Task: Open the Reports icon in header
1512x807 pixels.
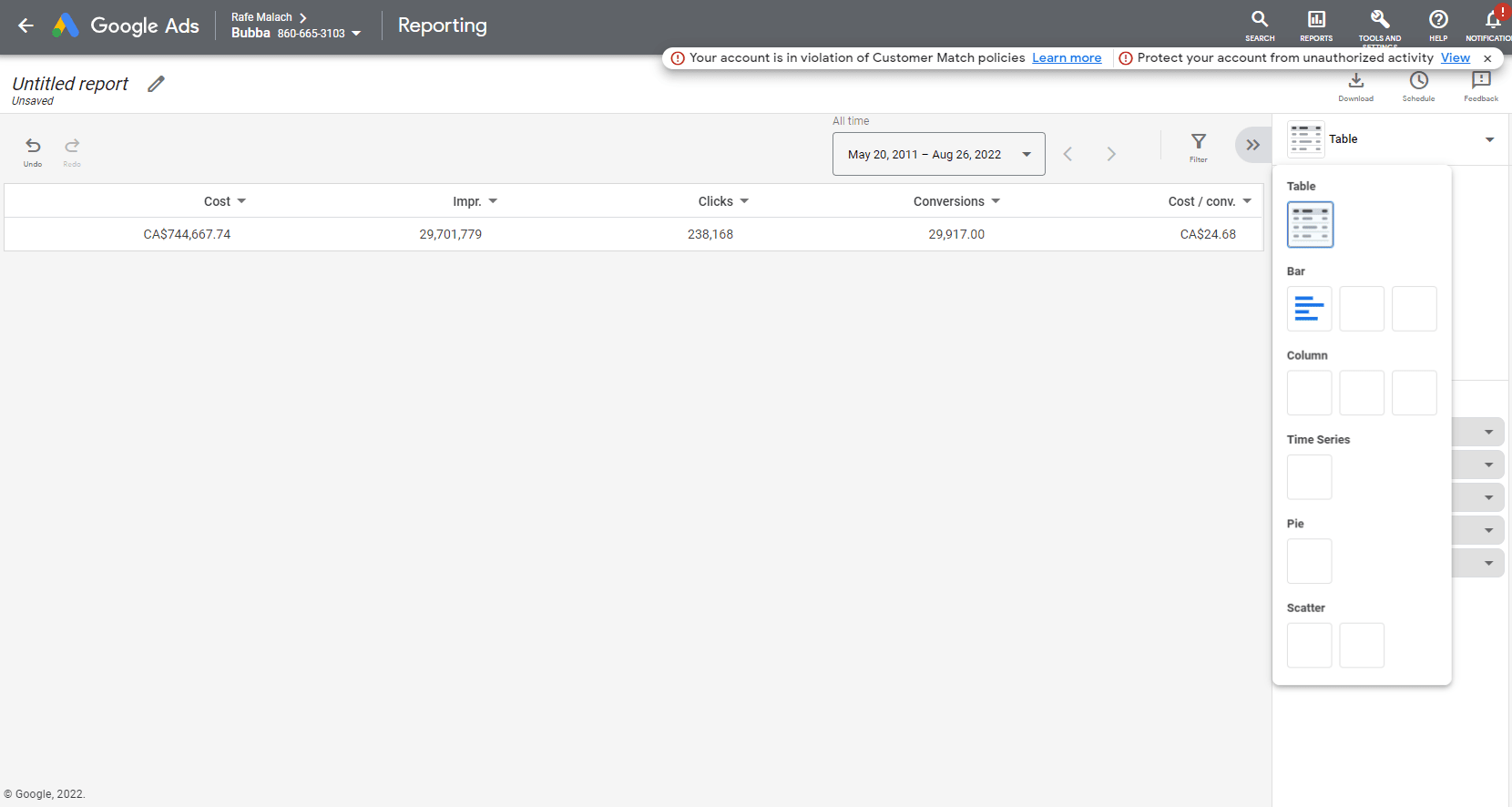Action: pyautogui.click(x=1316, y=20)
